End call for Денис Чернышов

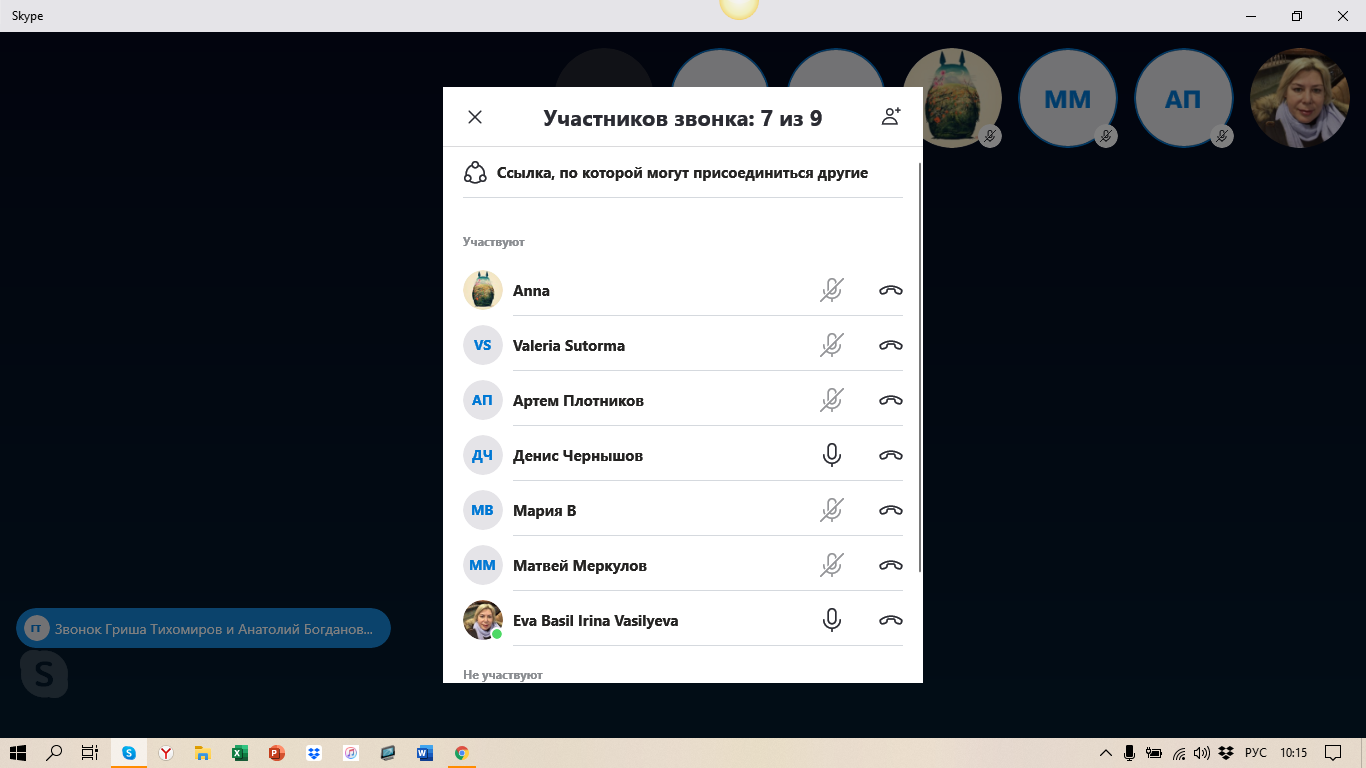[x=890, y=456]
